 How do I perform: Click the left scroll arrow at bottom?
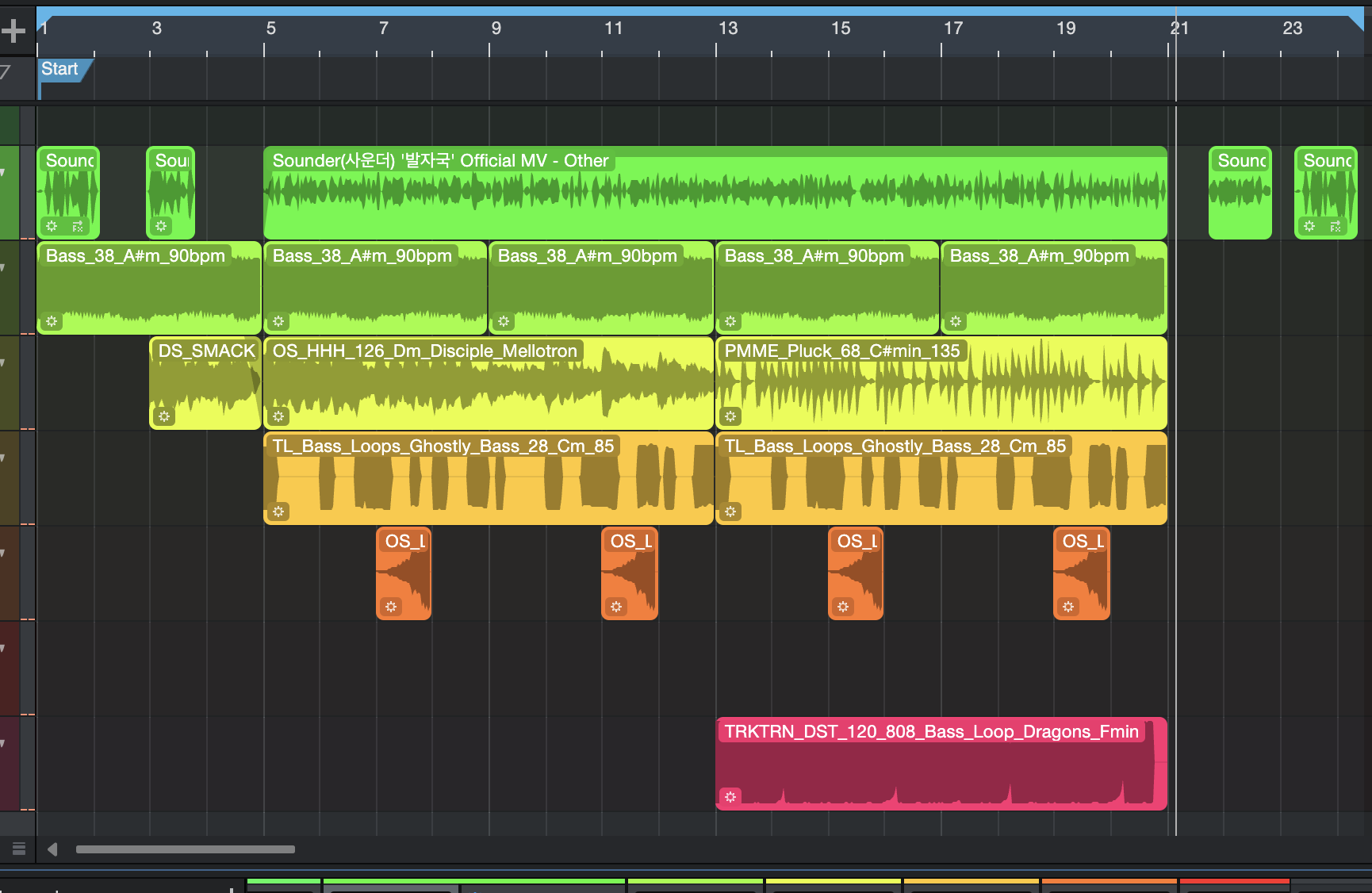[52, 849]
